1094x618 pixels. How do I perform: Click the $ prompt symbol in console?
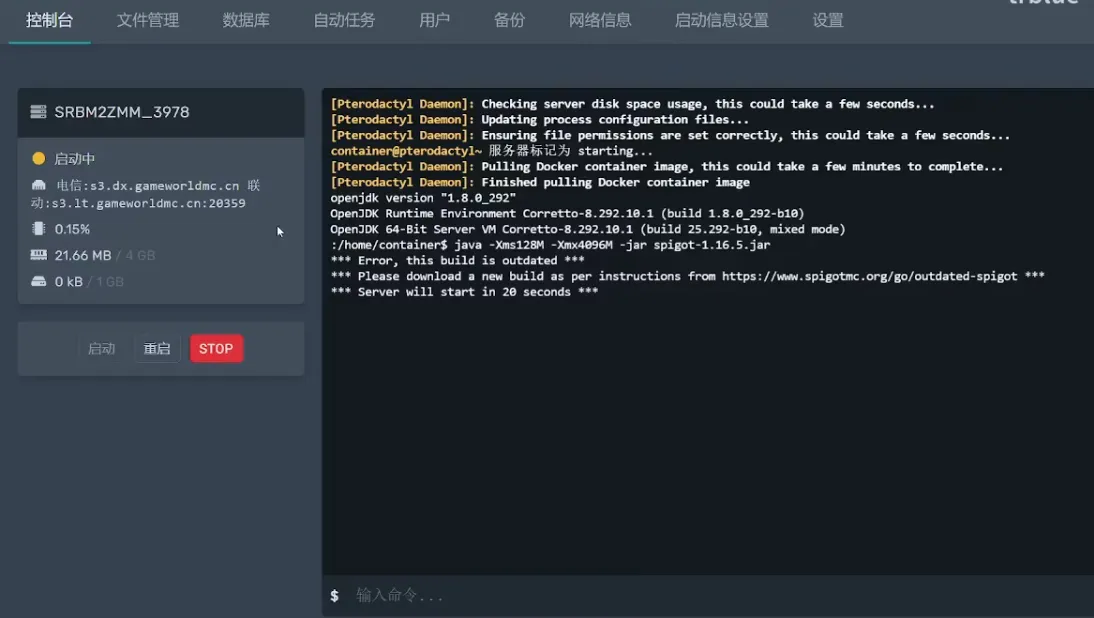coord(335,595)
